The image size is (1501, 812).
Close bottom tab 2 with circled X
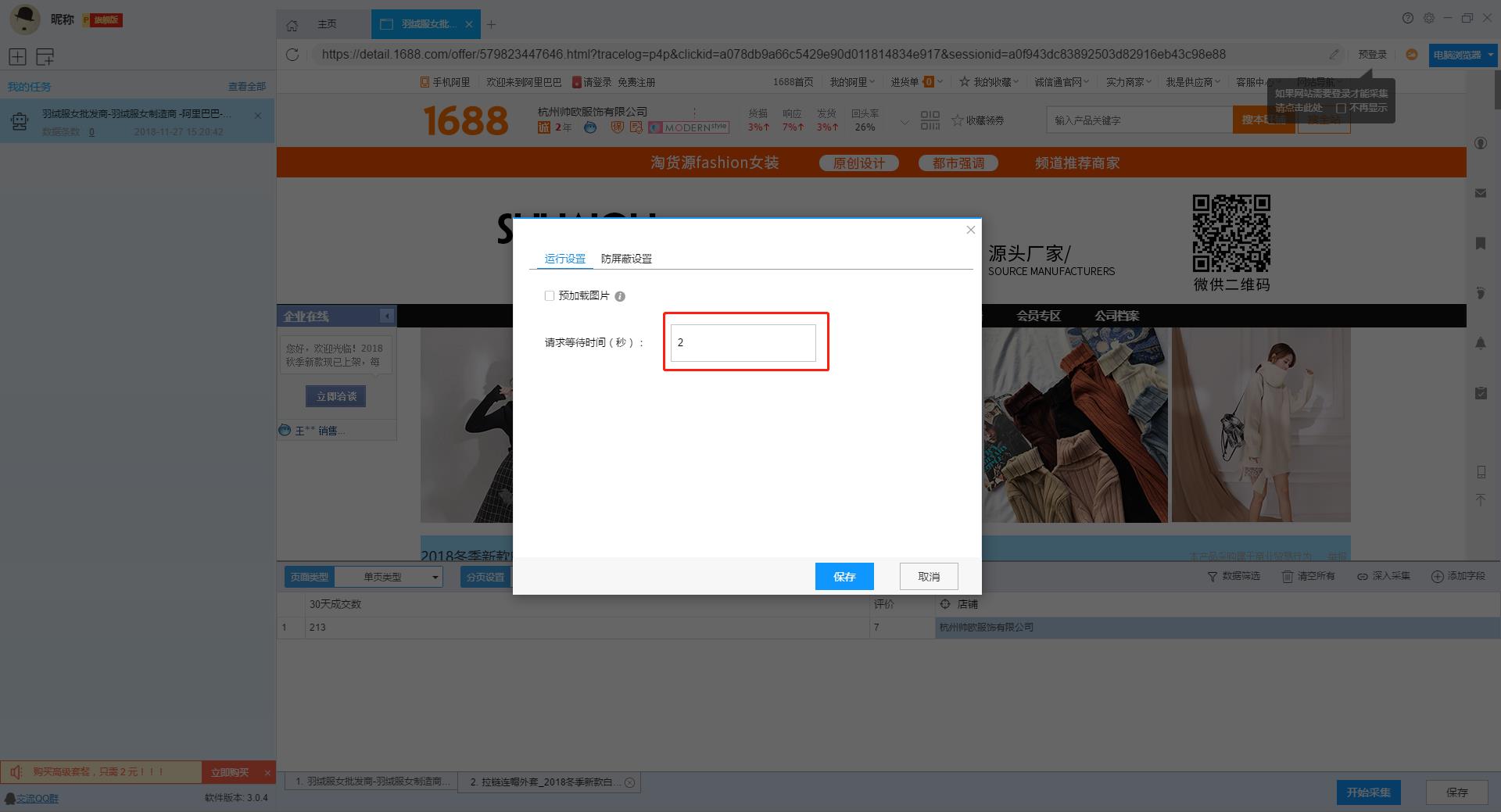(630, 782)
